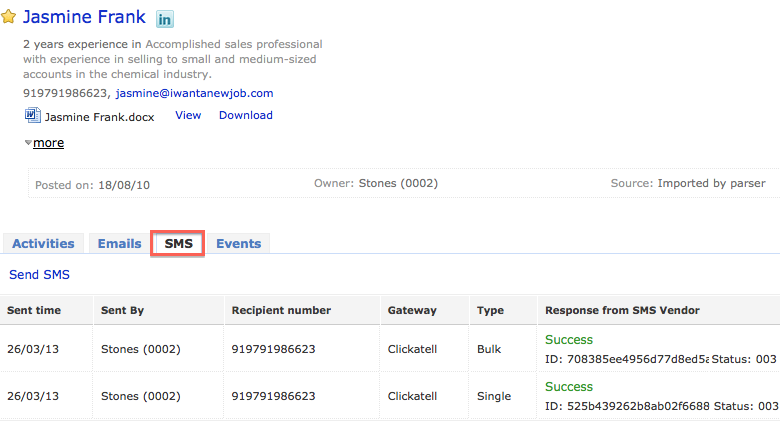The image size is (780, 438).
Task: Sort by Sent time column header
Action: point(34,310)
